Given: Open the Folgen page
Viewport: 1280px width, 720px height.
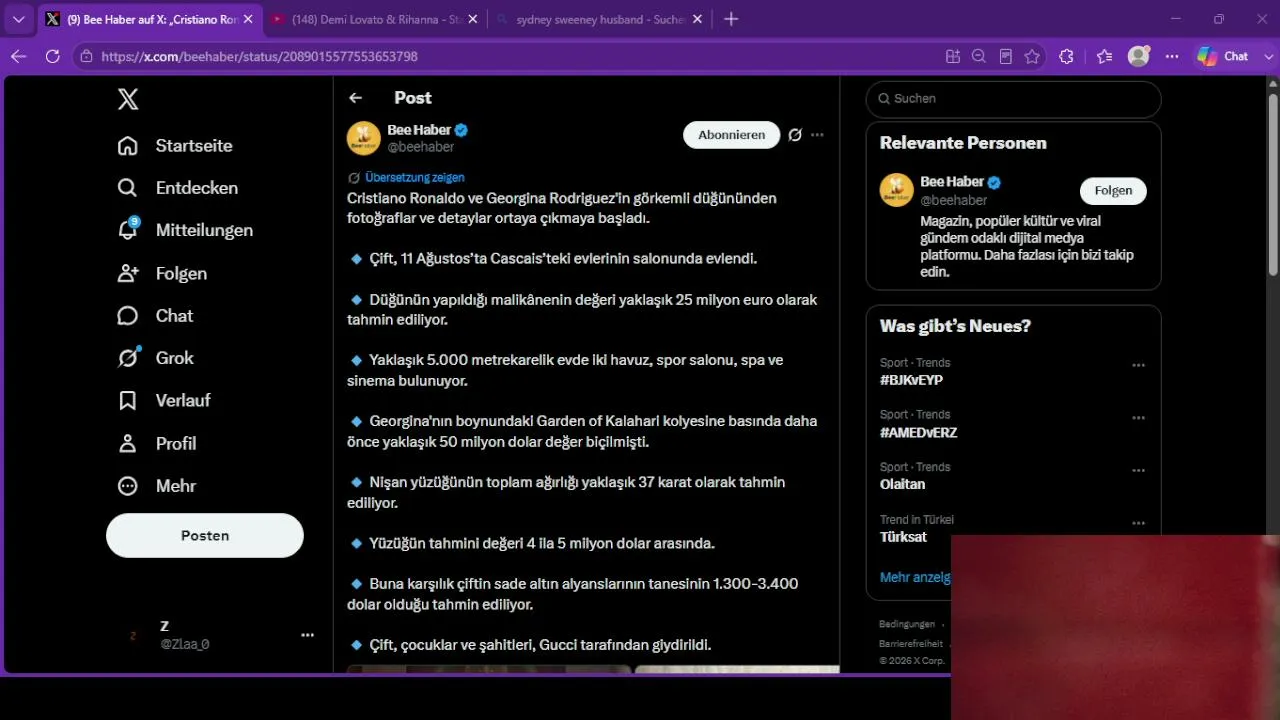Looking at the screenshot, I should click(x=162, y=273).
